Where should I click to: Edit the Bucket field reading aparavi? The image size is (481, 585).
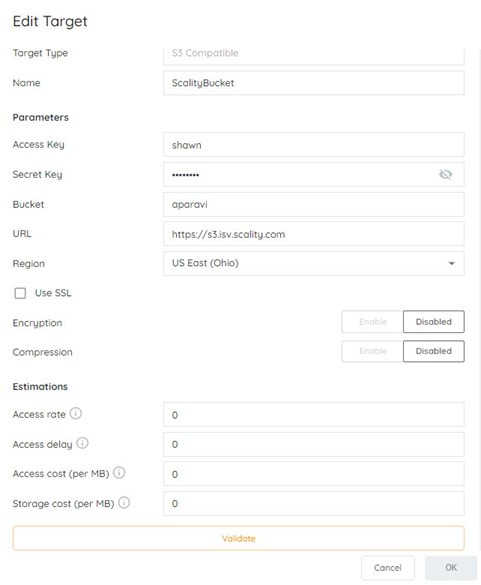click(314, 204)
